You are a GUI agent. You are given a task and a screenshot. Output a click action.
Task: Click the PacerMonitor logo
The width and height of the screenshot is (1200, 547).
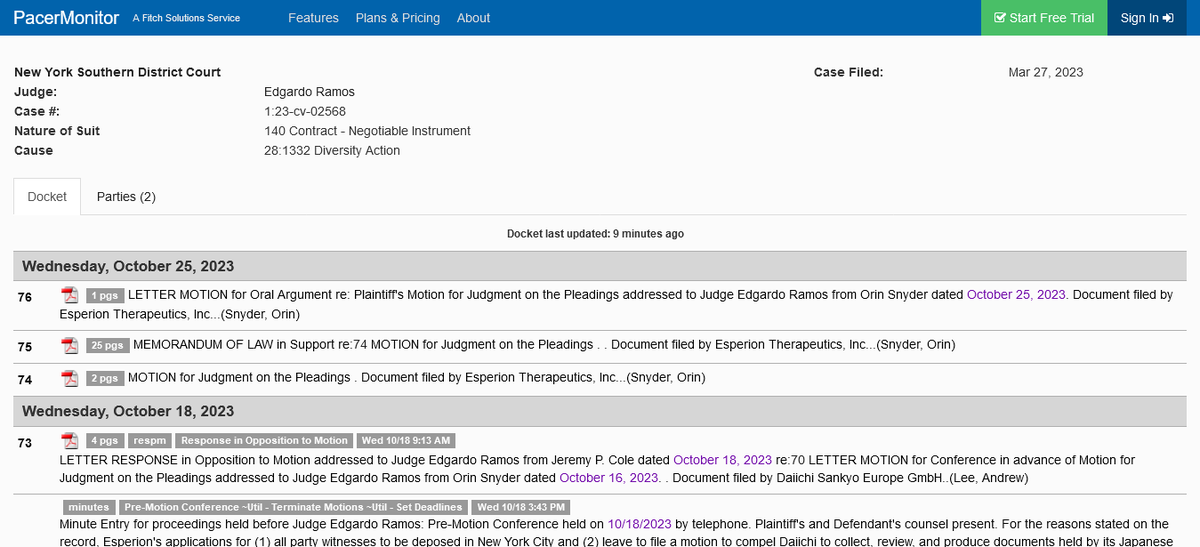coord(66,18)
